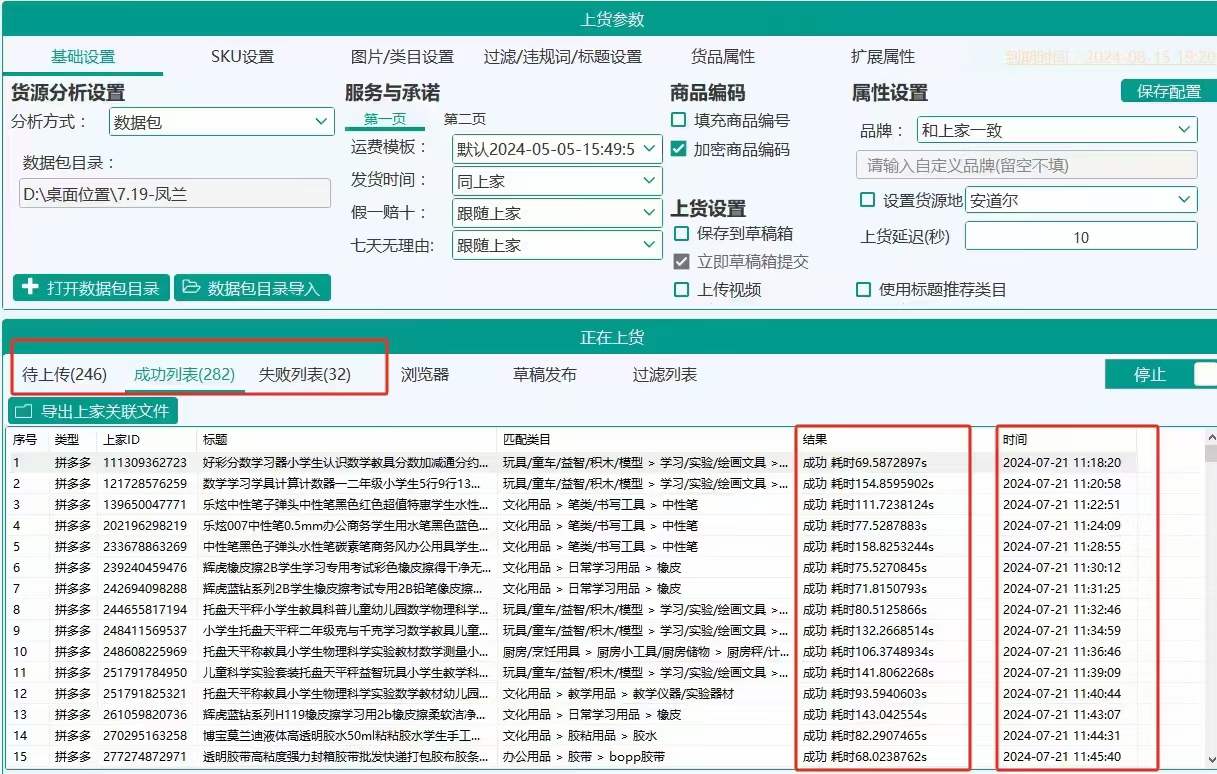Click the 上货延迟(秒) input field
This screenshot has height=774, width=1217.
1080,237
